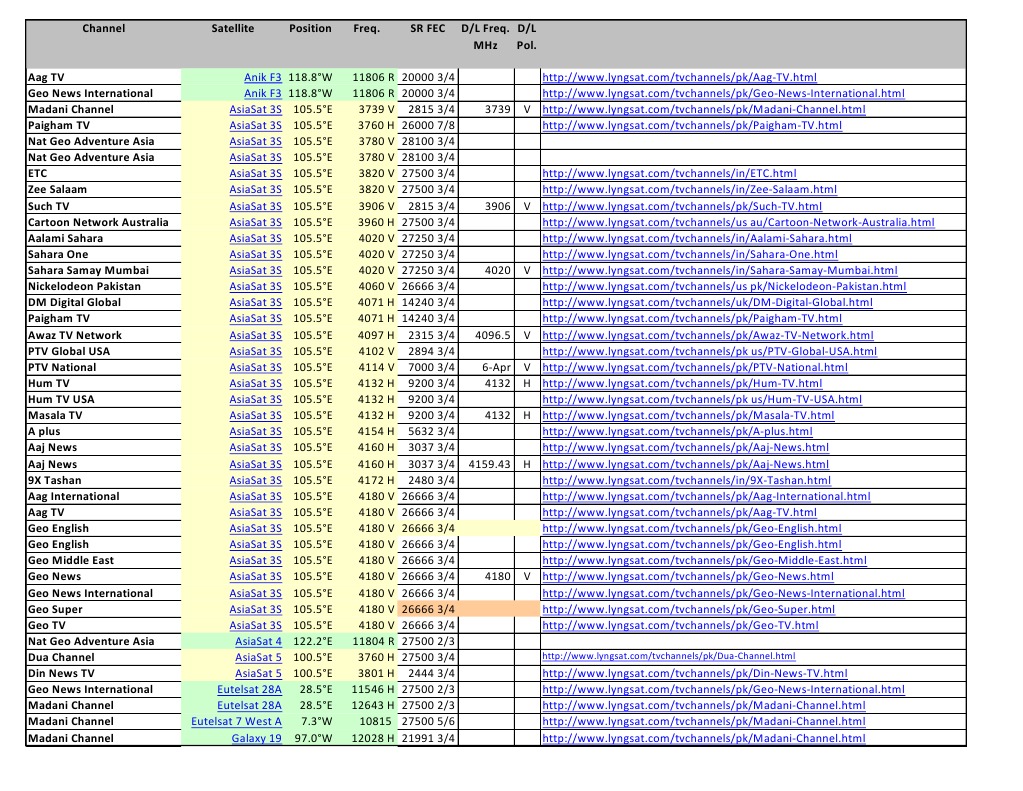This screenshot has height=791, width=1023.
Task: Select the orange-highlighted 26666 3/4 cell
Action: tap(427, 609)
